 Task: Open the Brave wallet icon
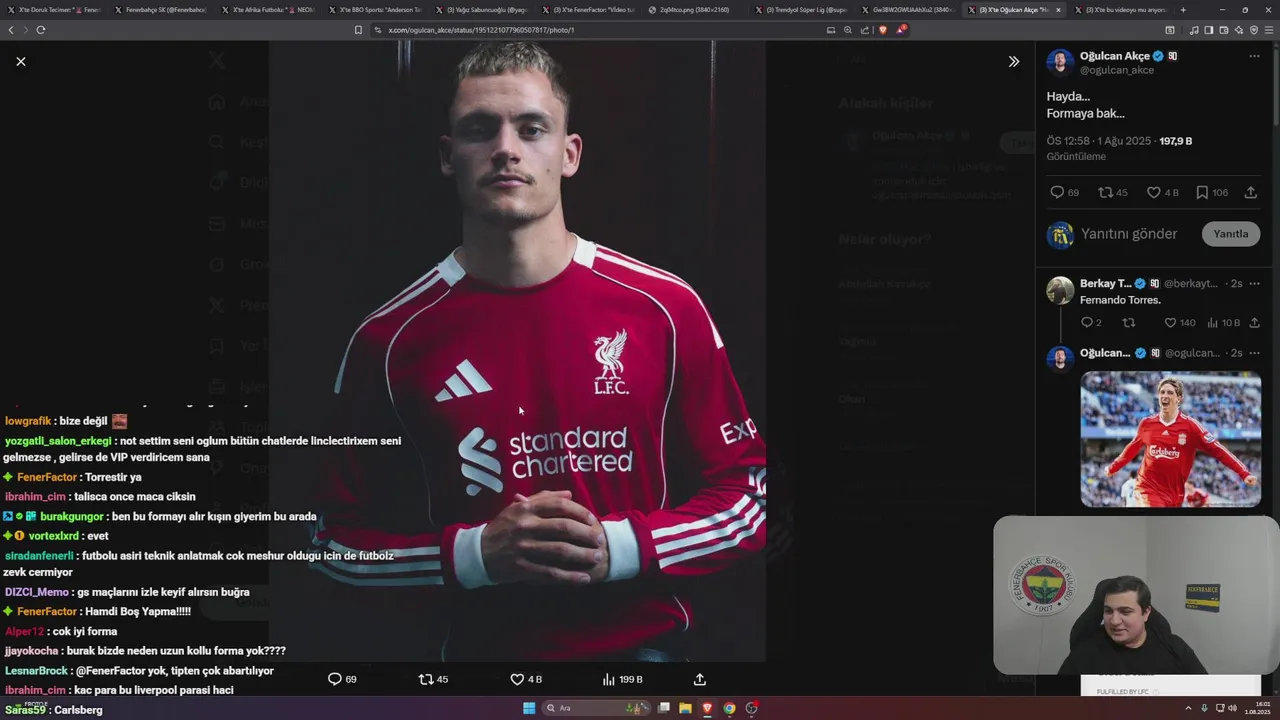[x=1223, y=30]
